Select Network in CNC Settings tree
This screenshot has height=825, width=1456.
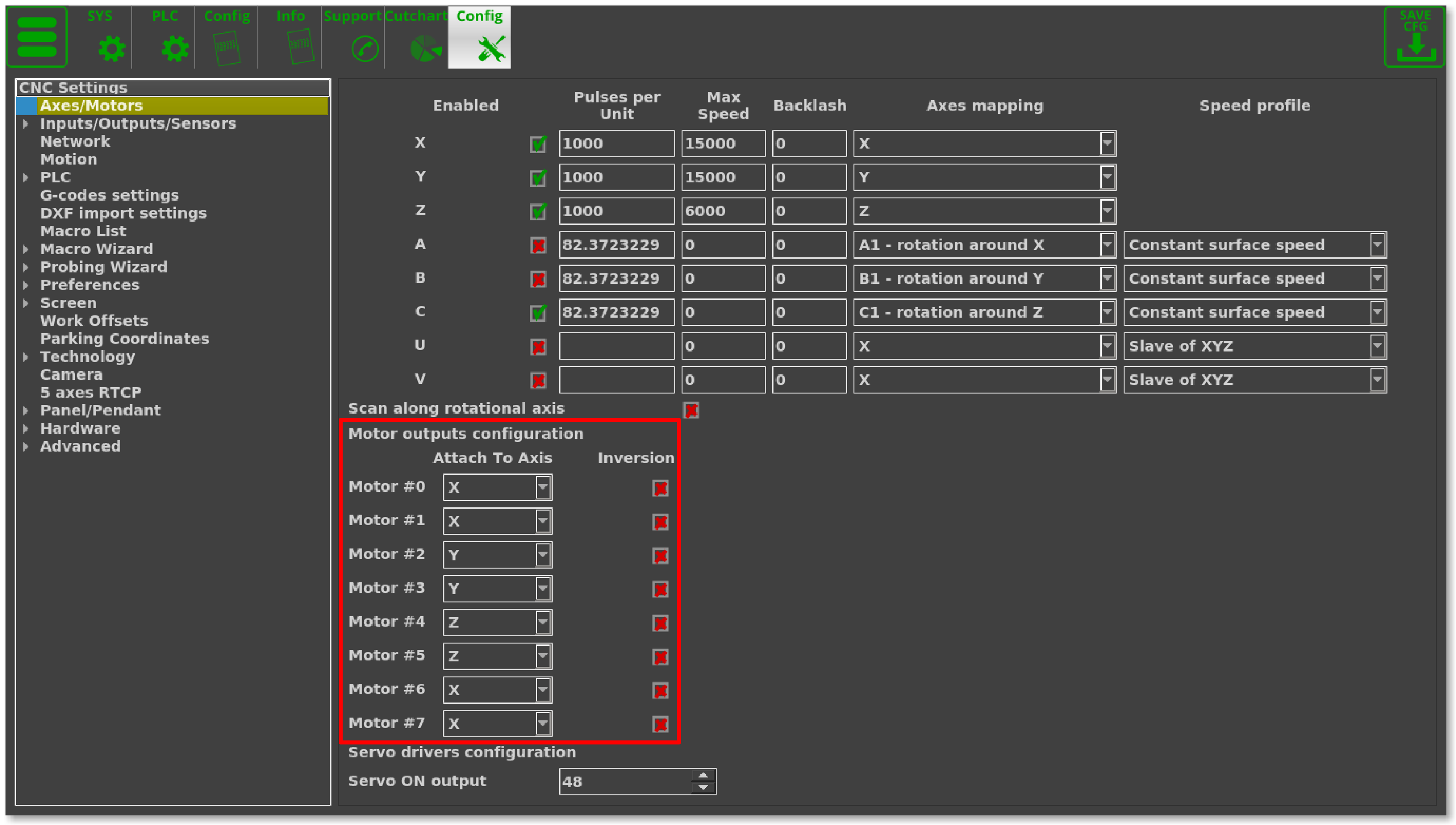tap(75, 142)
